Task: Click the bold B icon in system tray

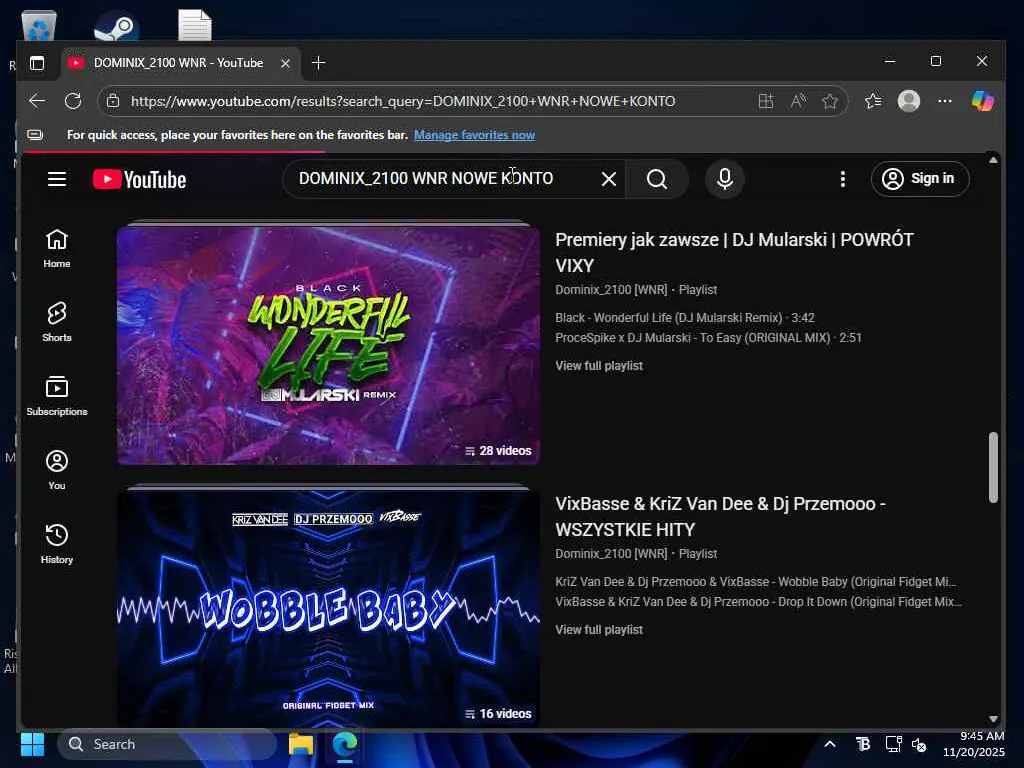Action: [x=863, y=744]
